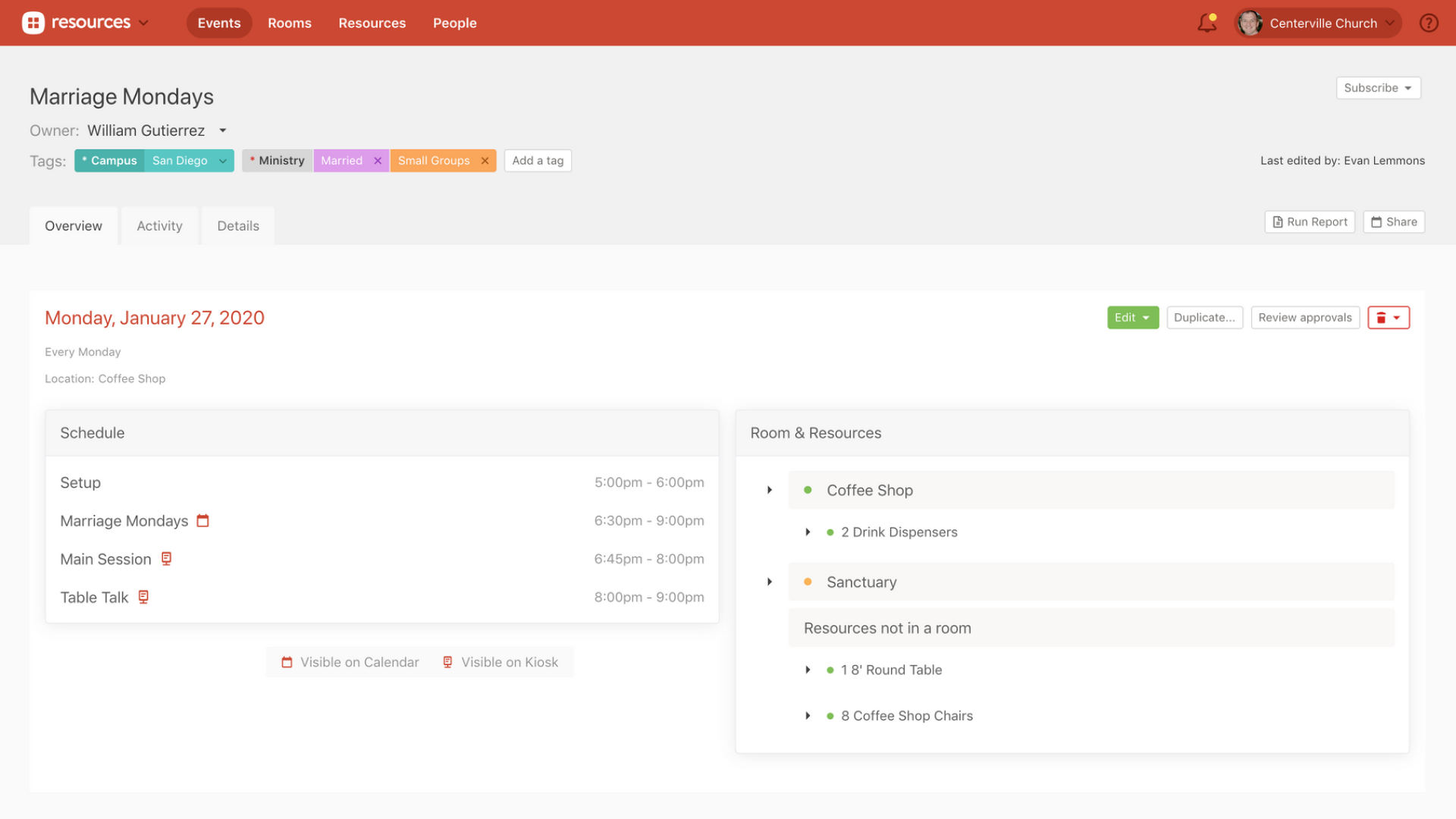Viewport: 1456px width, 819px height.
Task: Open the Rooms section in top navigation
Action: pyautogui.click(x=290, y=23)
